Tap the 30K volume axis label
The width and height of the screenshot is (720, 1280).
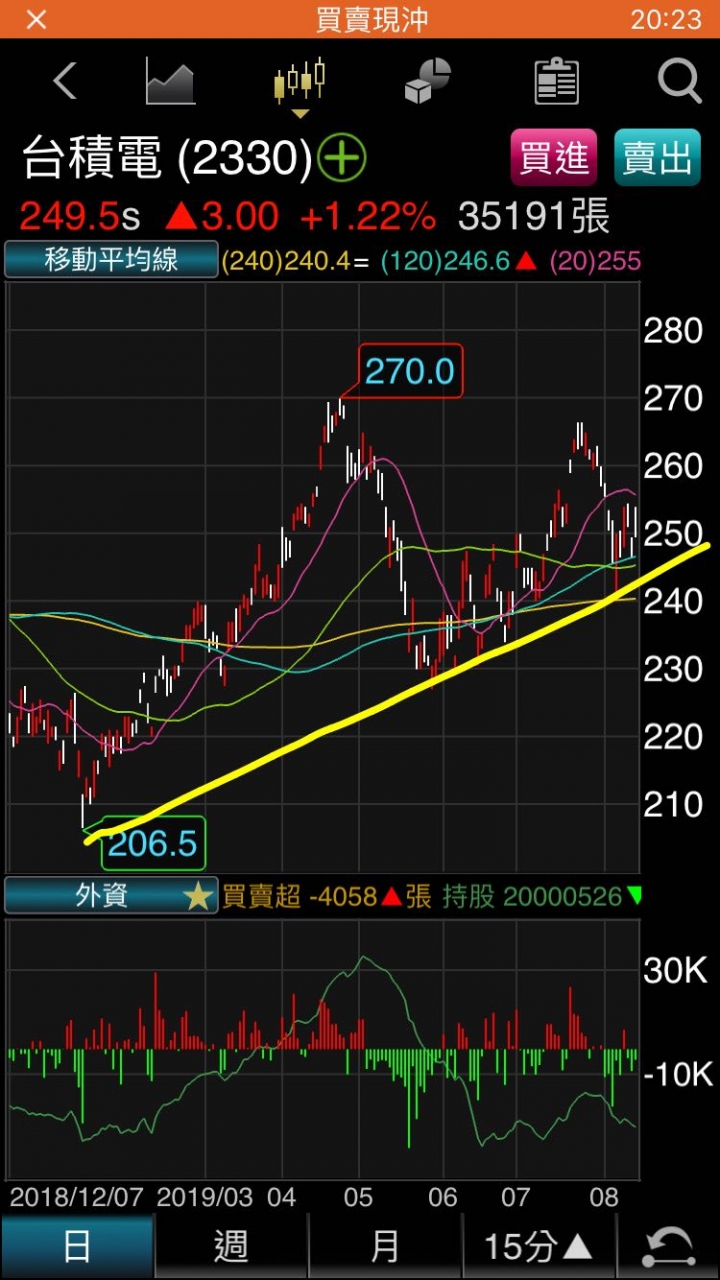674,970
